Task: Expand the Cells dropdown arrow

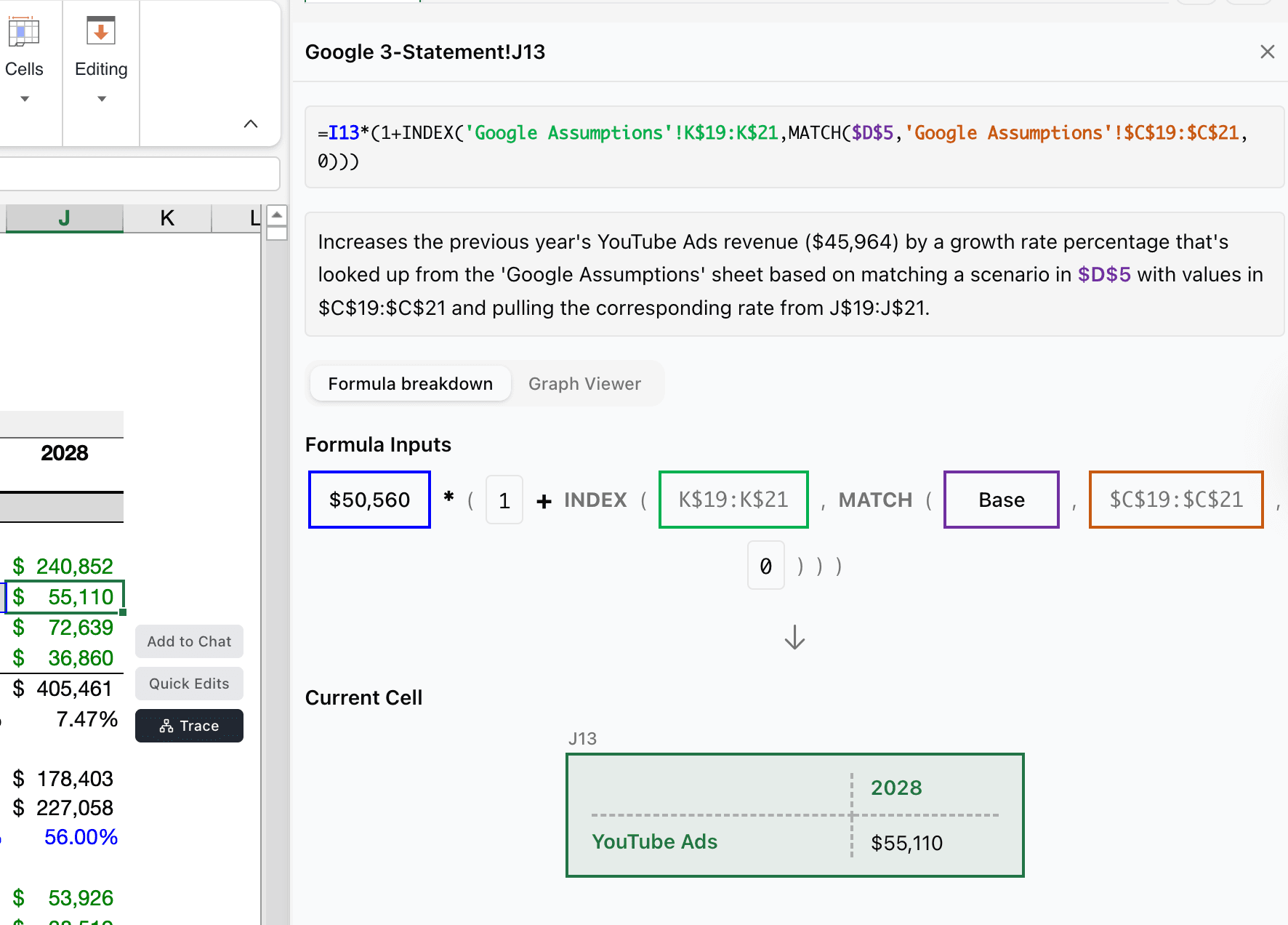Action: click(25, 99)
